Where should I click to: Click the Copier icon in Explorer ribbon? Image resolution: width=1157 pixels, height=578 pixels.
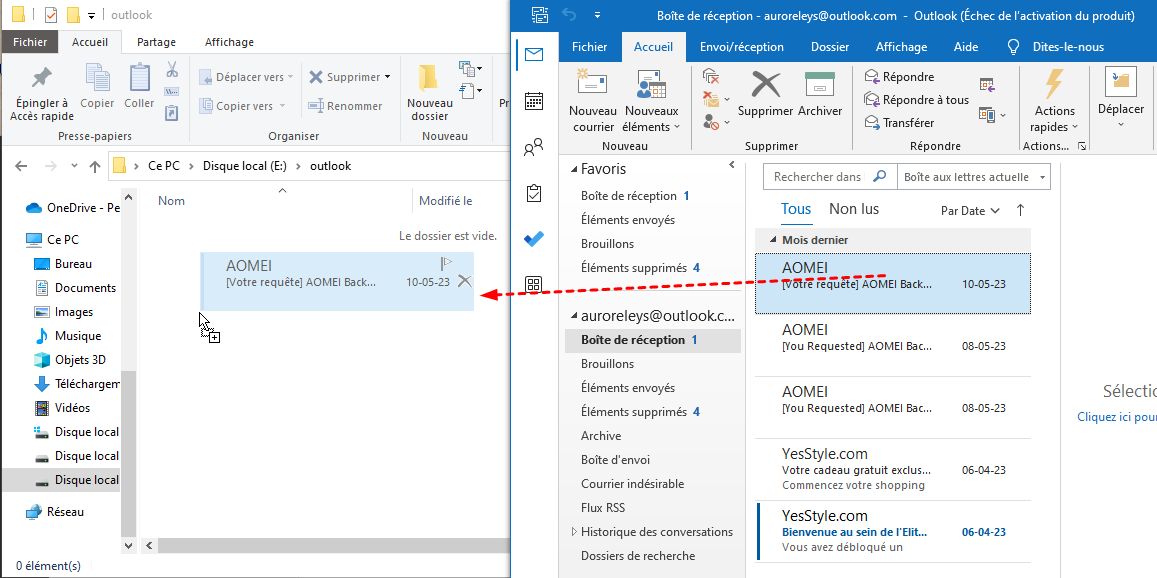point(97,77)
